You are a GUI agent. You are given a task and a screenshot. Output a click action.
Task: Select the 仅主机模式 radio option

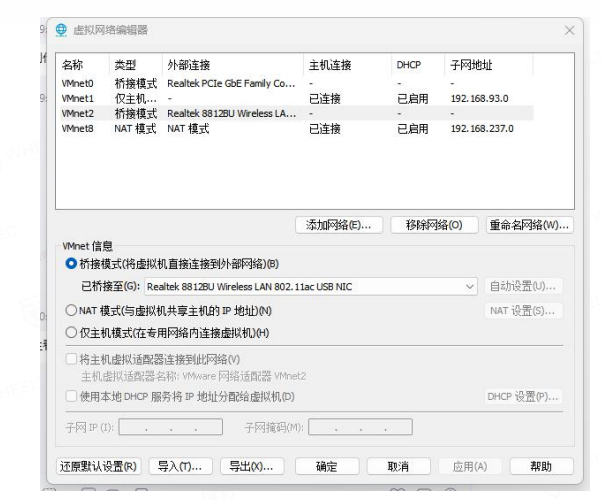click(71, 332)
